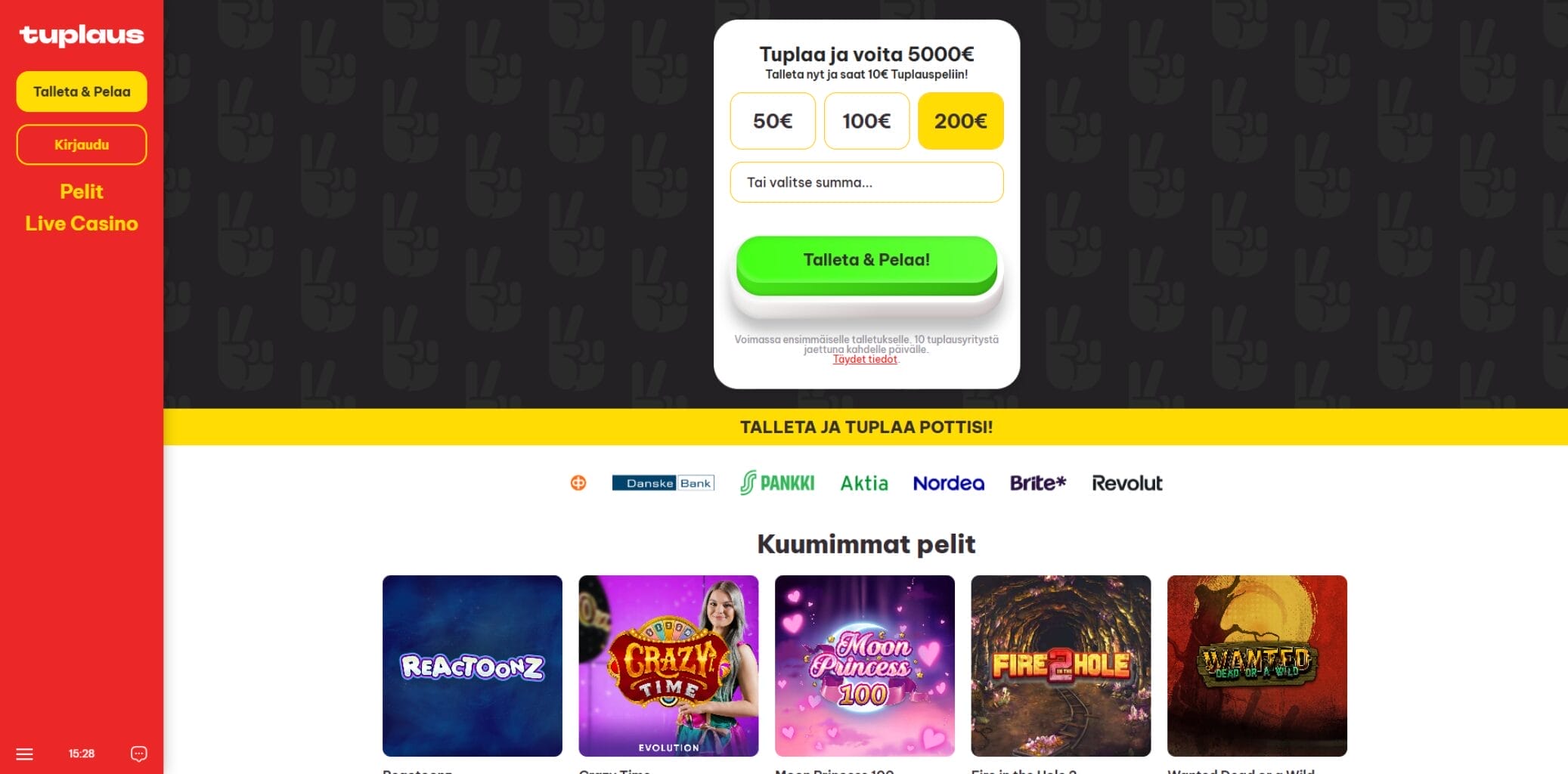Click the Kirjaudu login button
Viewport: 1568px width, 774px height.
82,144
